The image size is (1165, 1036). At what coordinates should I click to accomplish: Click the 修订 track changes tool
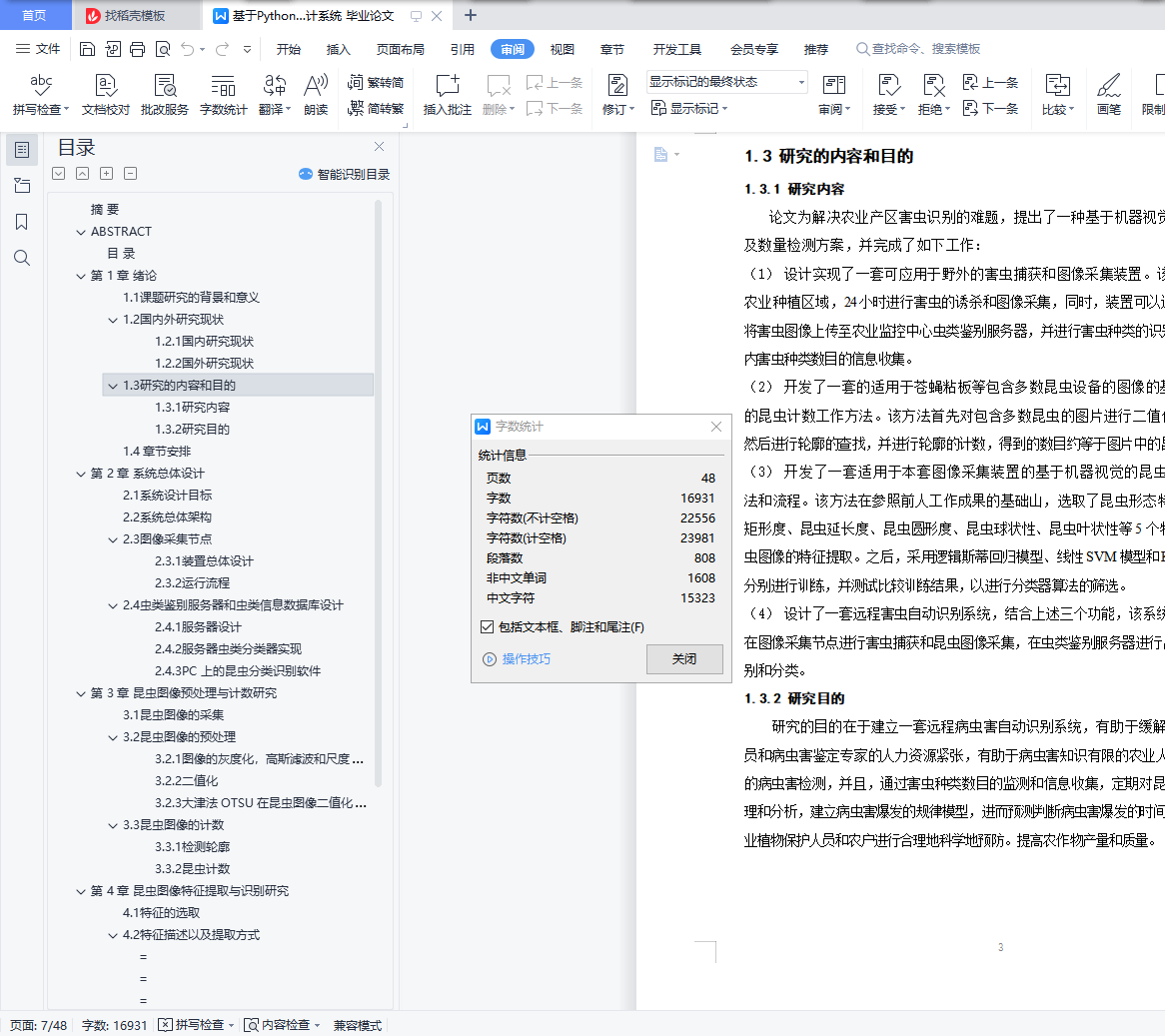click(x=617, y=95)
